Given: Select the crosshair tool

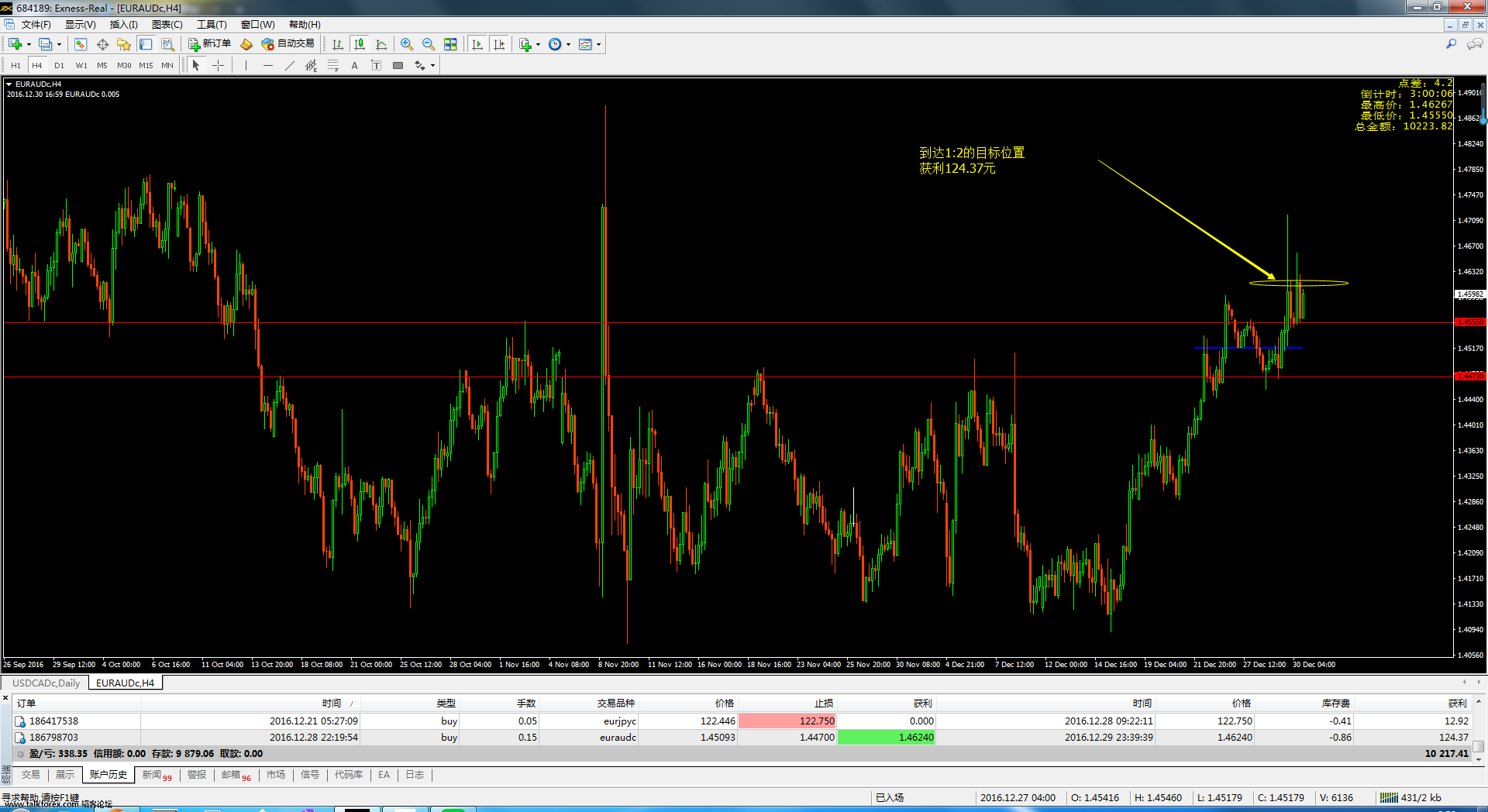Looking at the screenshot, I should pos(219,66).
